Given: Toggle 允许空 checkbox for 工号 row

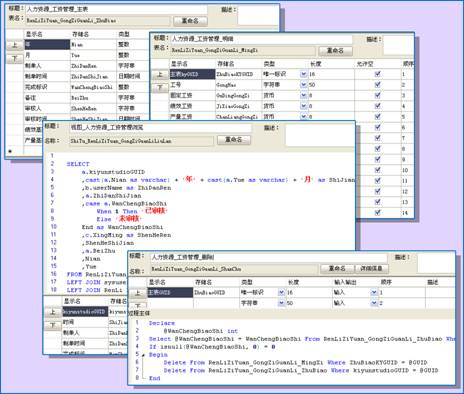Looking at the screenshot, I should (x=377, y=85).
